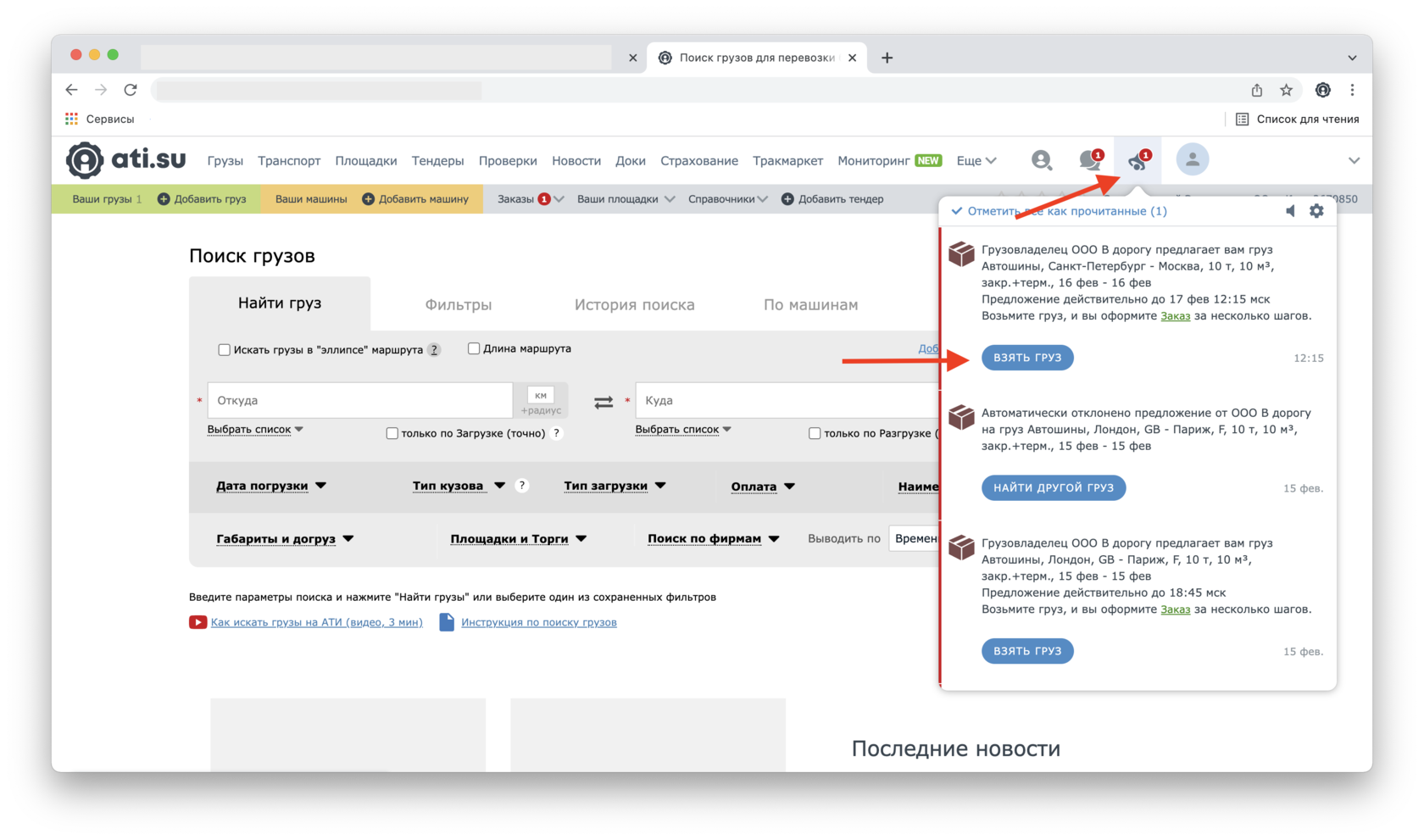Mute notification sound speaker icon
This screenshot has height=840, width=1424.
tap(1290, 210)
